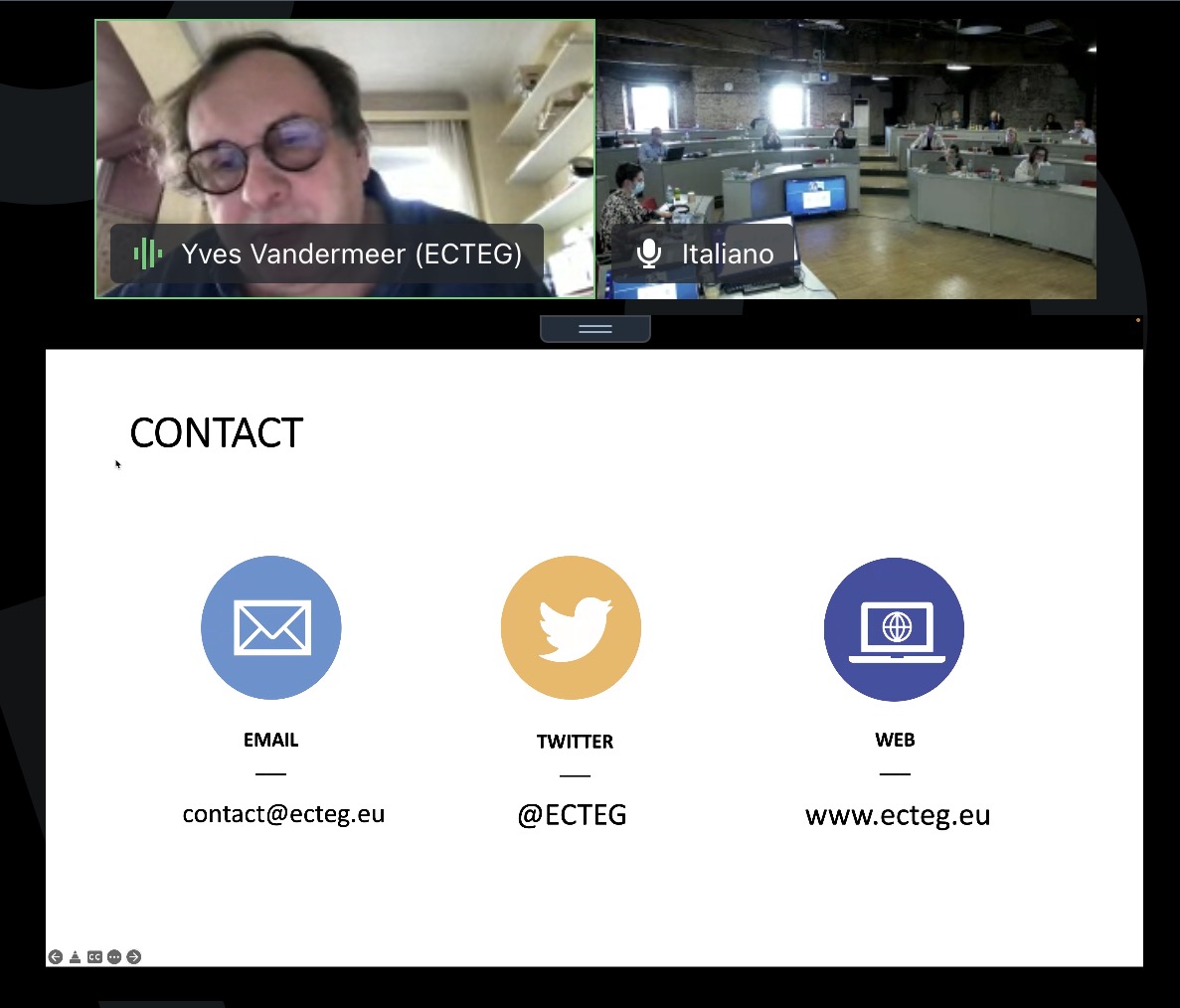Select Yves Vandermeer's video tile
This screenshot has width=1180, height=1008.
[345, 159]
